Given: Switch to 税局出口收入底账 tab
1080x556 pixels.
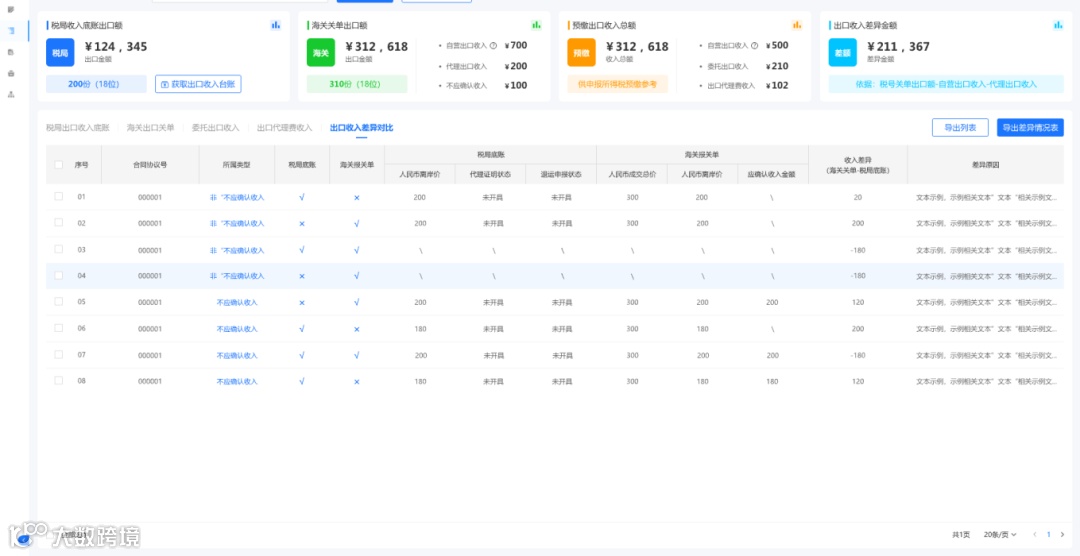Looking at the screenshot, I should (x=78, y=127).
